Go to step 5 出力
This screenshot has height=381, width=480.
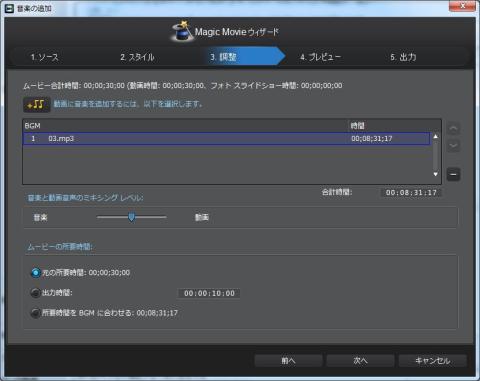point(403,57)
